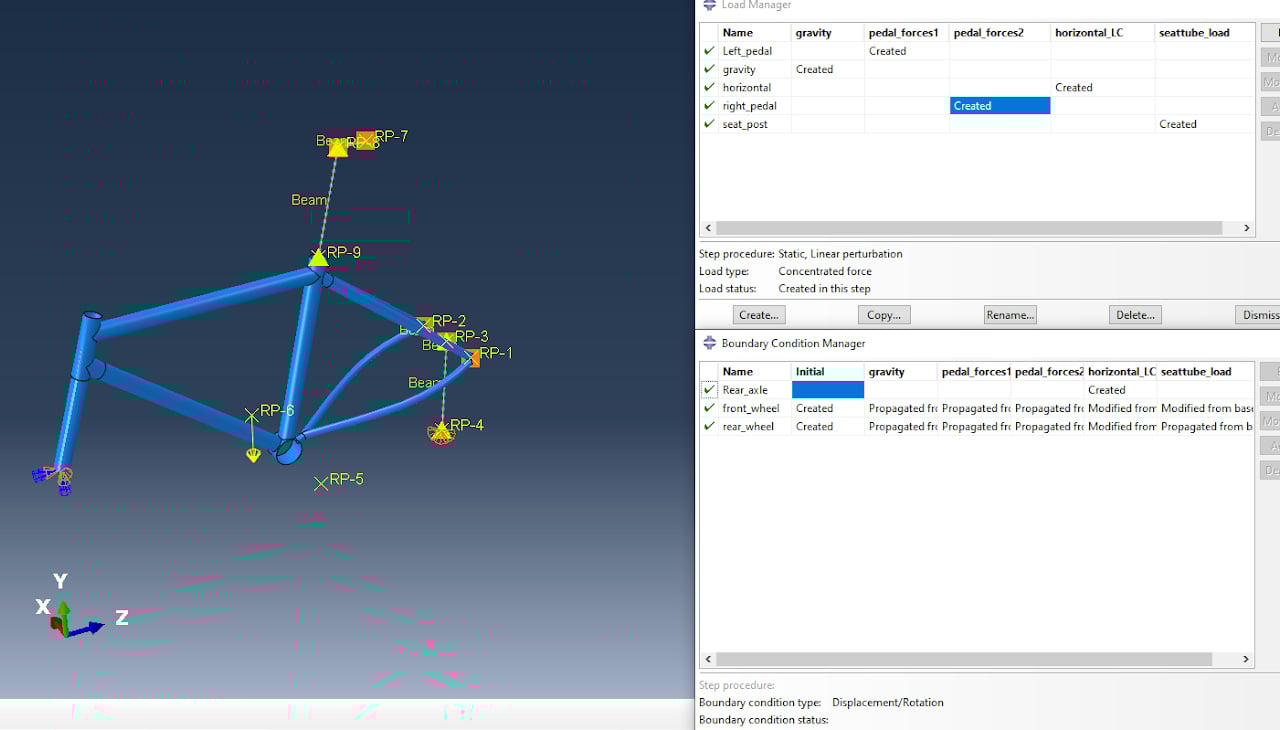Screen dimensions: 1280x730
Task: Click the Load Manager title icon
Action: (x=709, y=5)
